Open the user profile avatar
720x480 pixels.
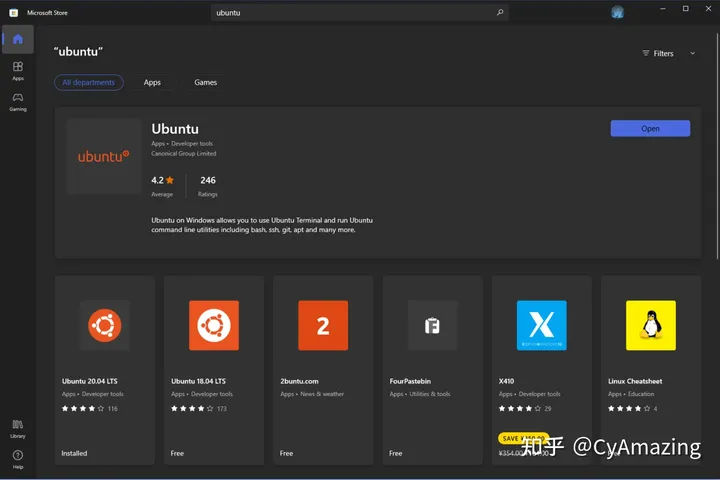click(x=618, y=12)
